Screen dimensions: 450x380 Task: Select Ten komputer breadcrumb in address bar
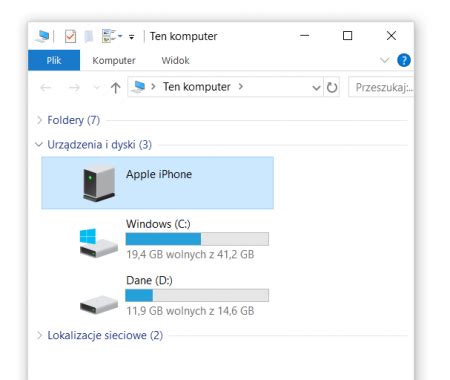point(197,87)
